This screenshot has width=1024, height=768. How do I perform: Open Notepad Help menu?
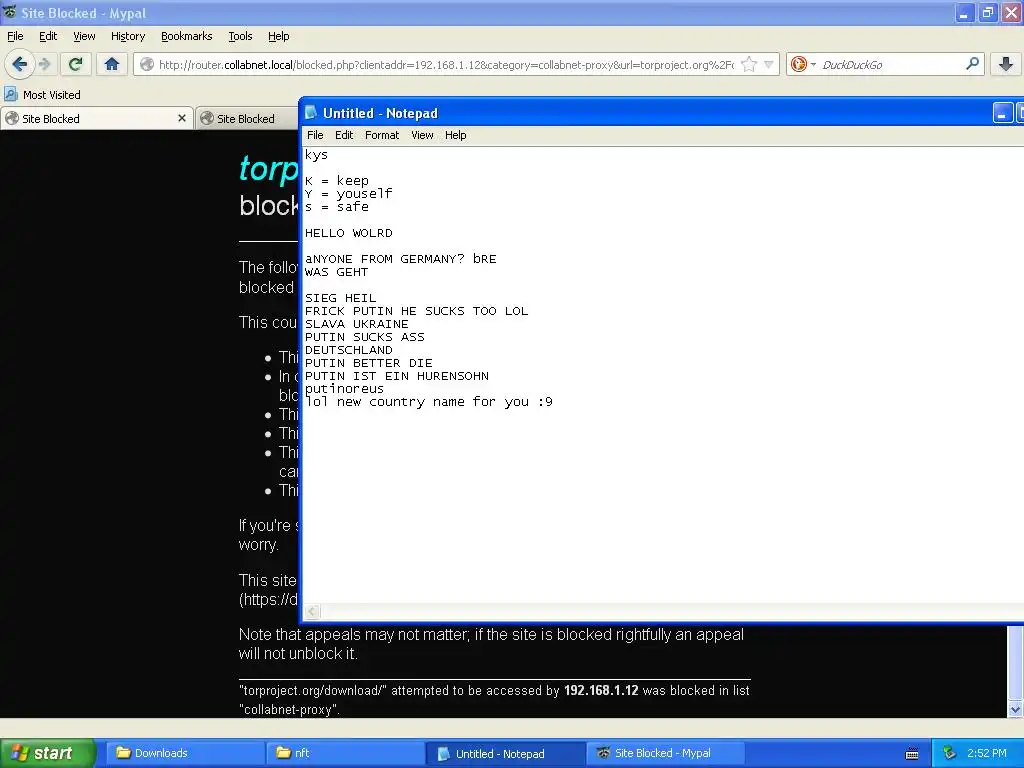[455, 135]
